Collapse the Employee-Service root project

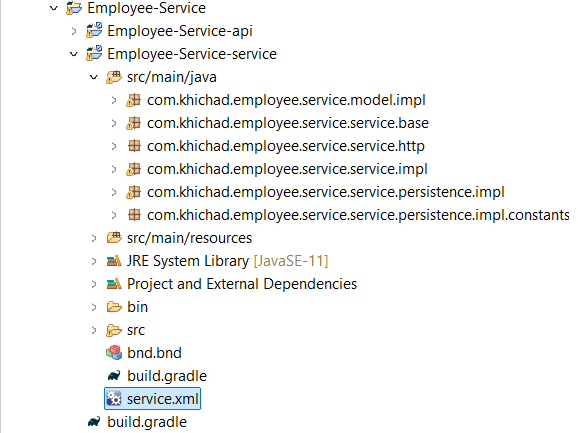tap(54, 8)
